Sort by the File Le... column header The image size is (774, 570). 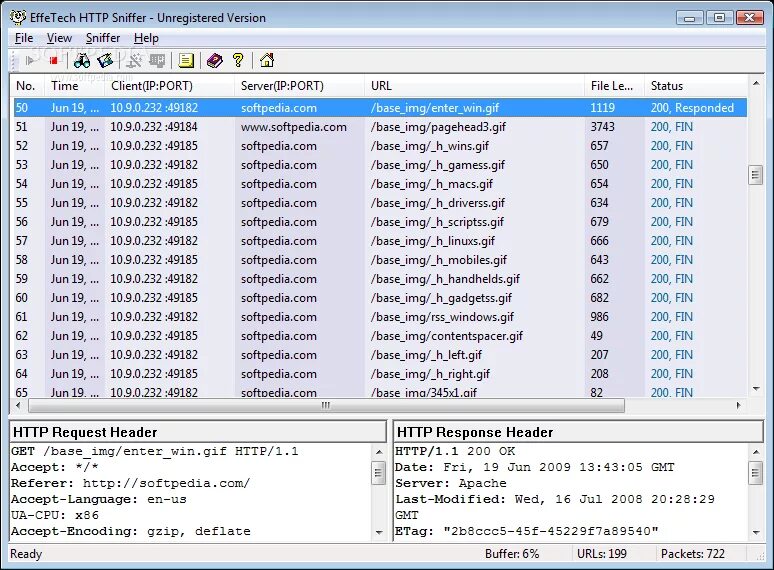click(x=615, y=86)
